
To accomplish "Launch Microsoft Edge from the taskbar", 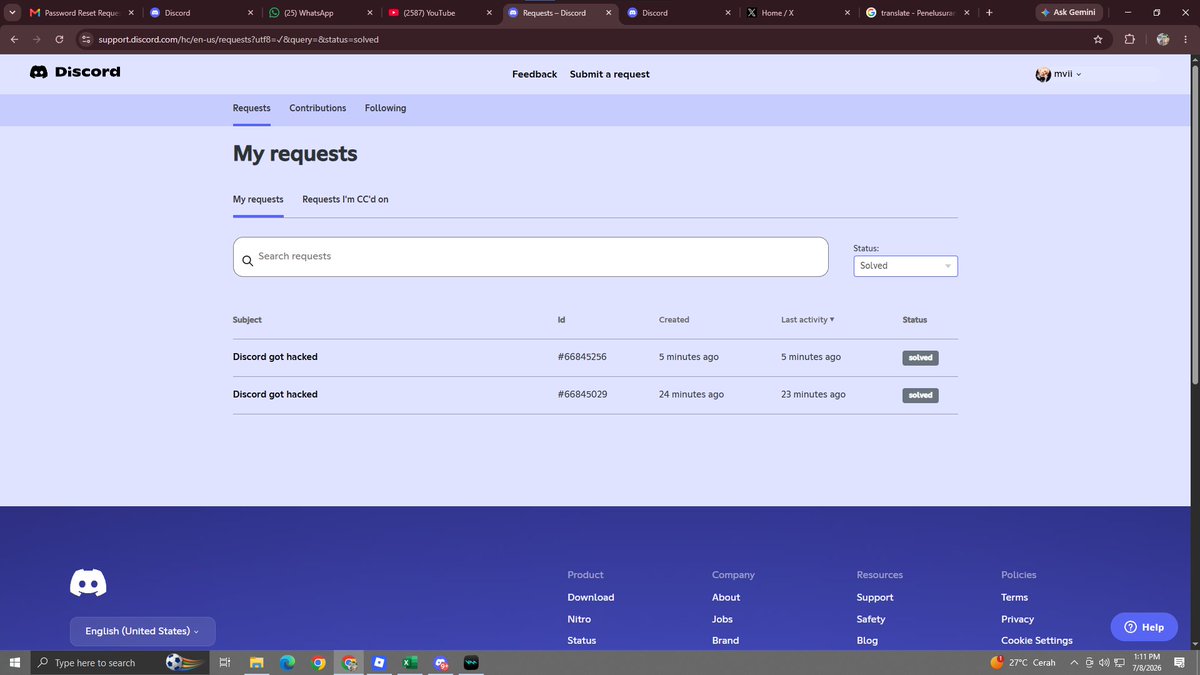I will (x=287, y=662).
